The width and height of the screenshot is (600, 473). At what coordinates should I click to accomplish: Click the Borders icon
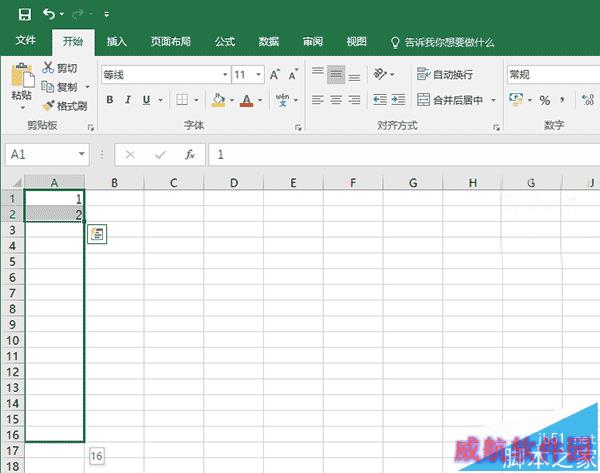tap(182, 100)
